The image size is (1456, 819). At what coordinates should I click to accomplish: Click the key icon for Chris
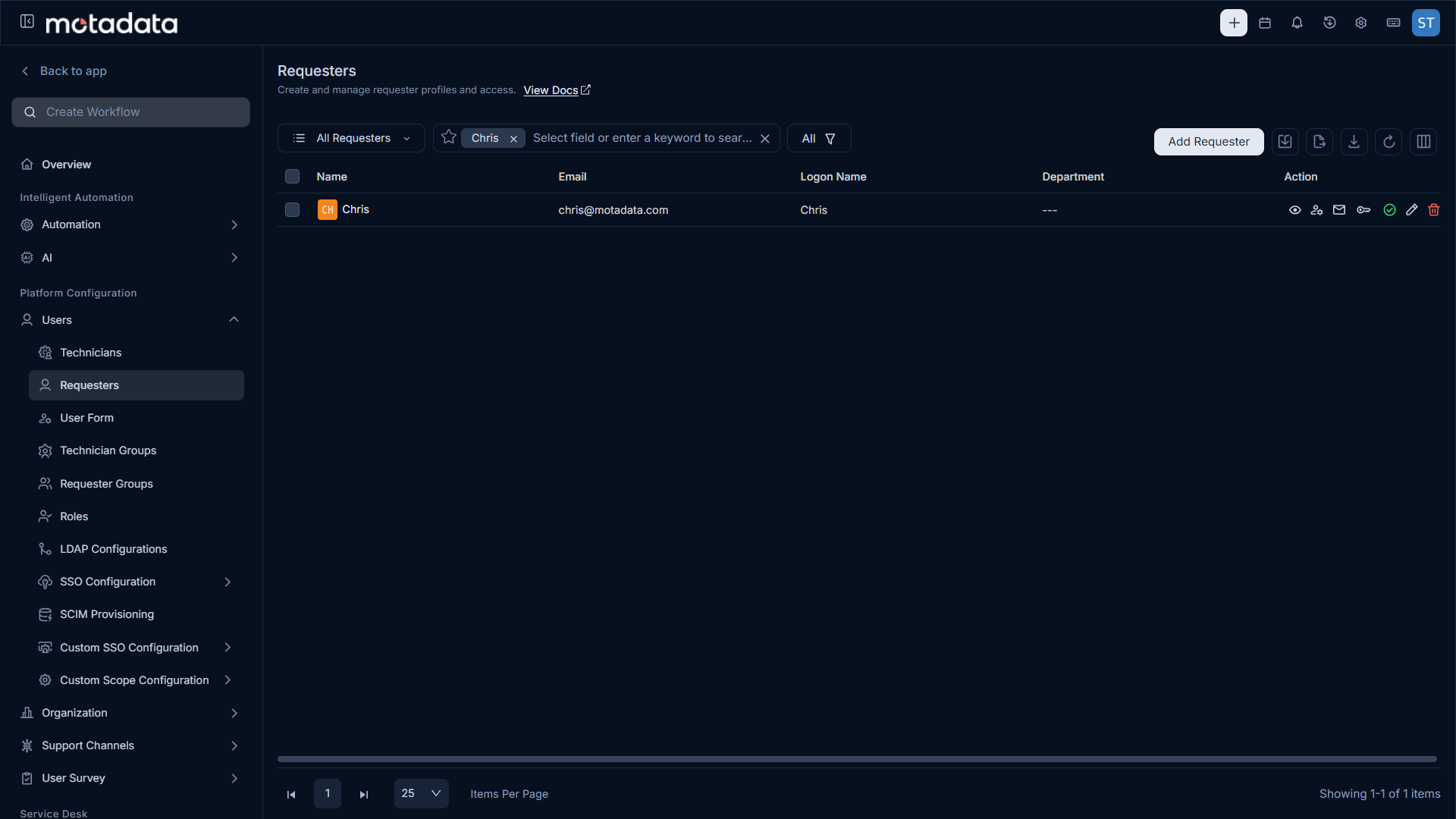[1363, 210]
